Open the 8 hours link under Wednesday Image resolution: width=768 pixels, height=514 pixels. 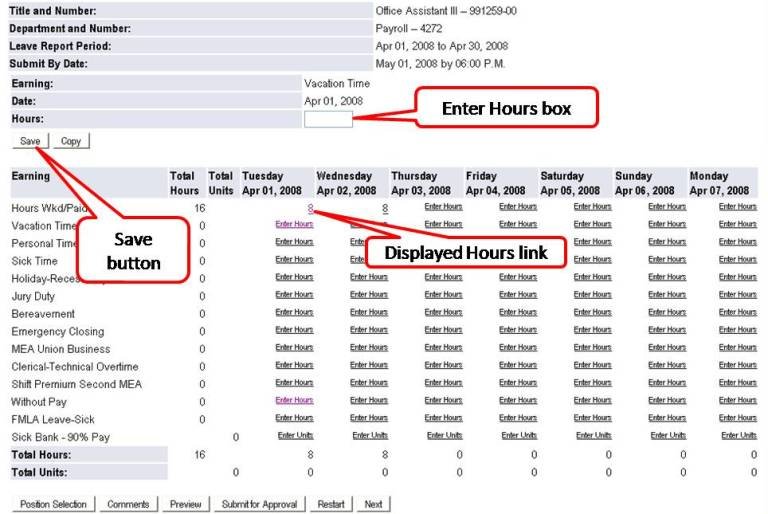point(385,208)
